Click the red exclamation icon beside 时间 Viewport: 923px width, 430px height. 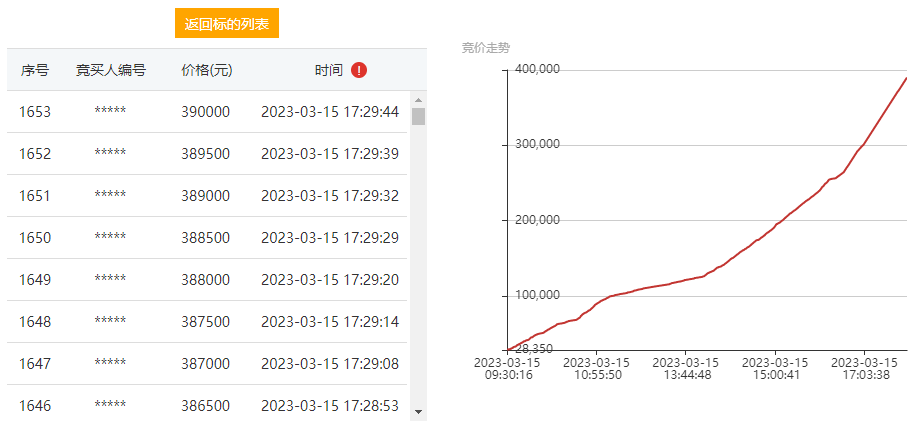tap(359, 71)
